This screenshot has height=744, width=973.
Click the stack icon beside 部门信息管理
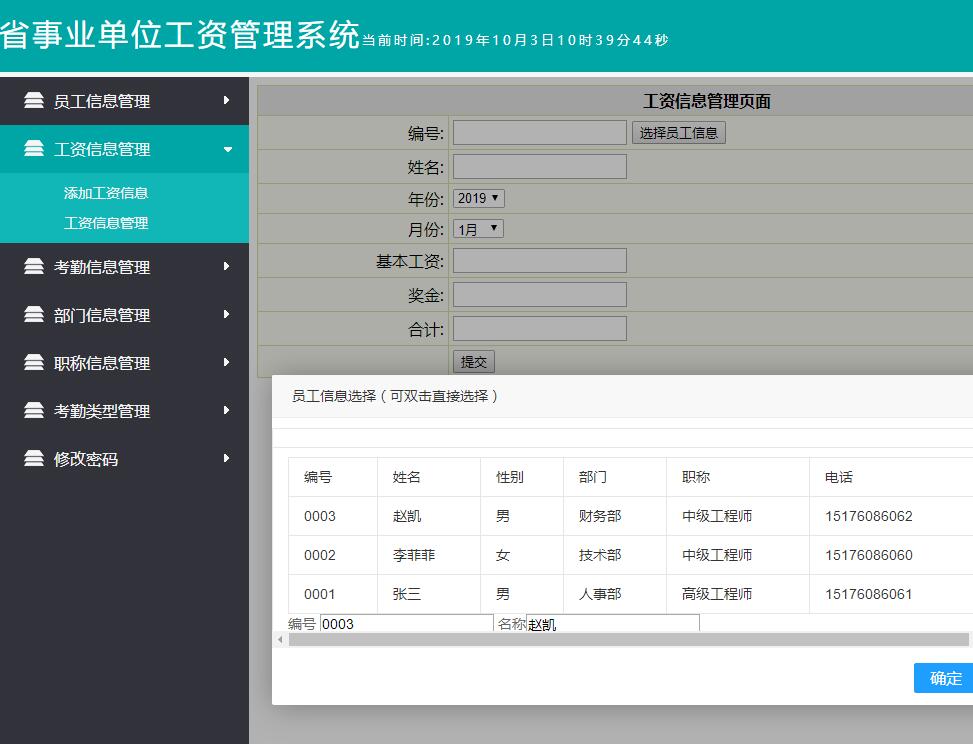[x=34, y=315]
